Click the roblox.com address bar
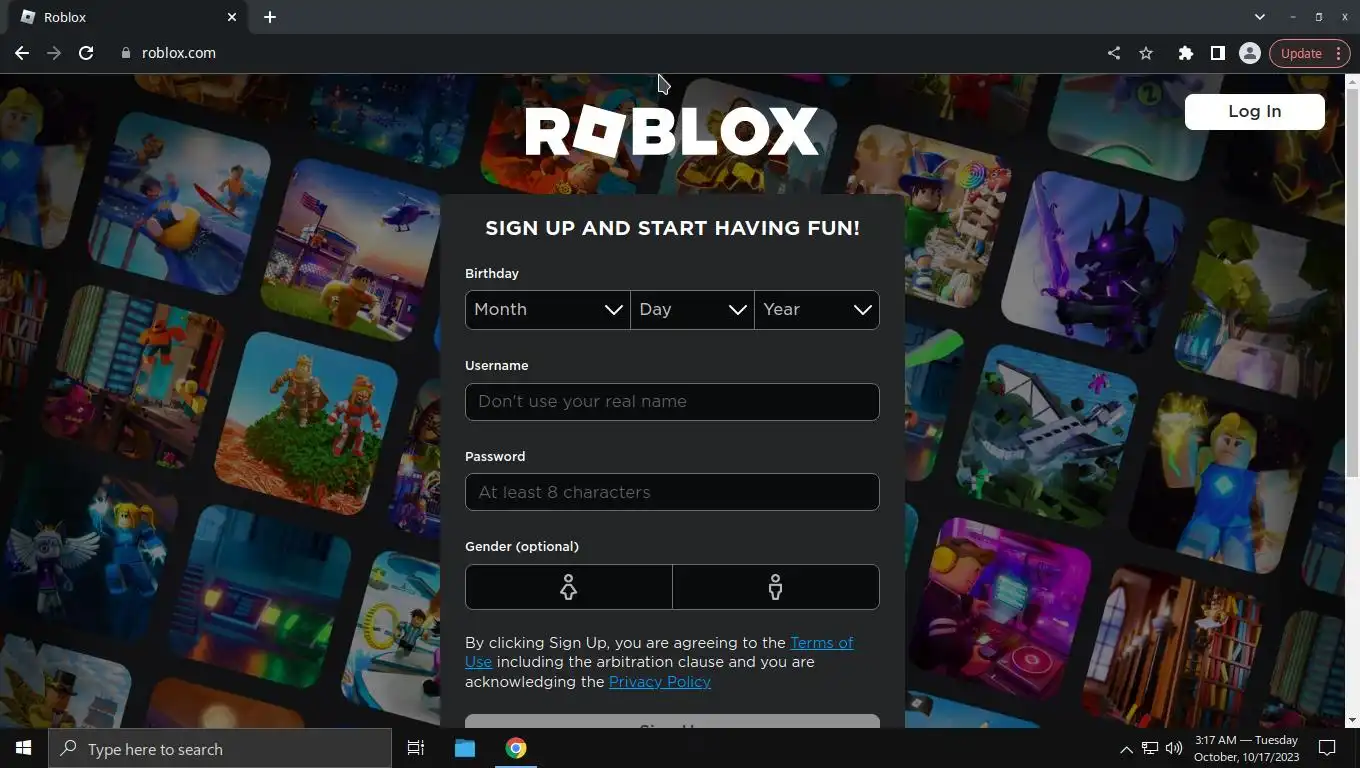Viewport: 1360px width, 768px height. [600, 53]
